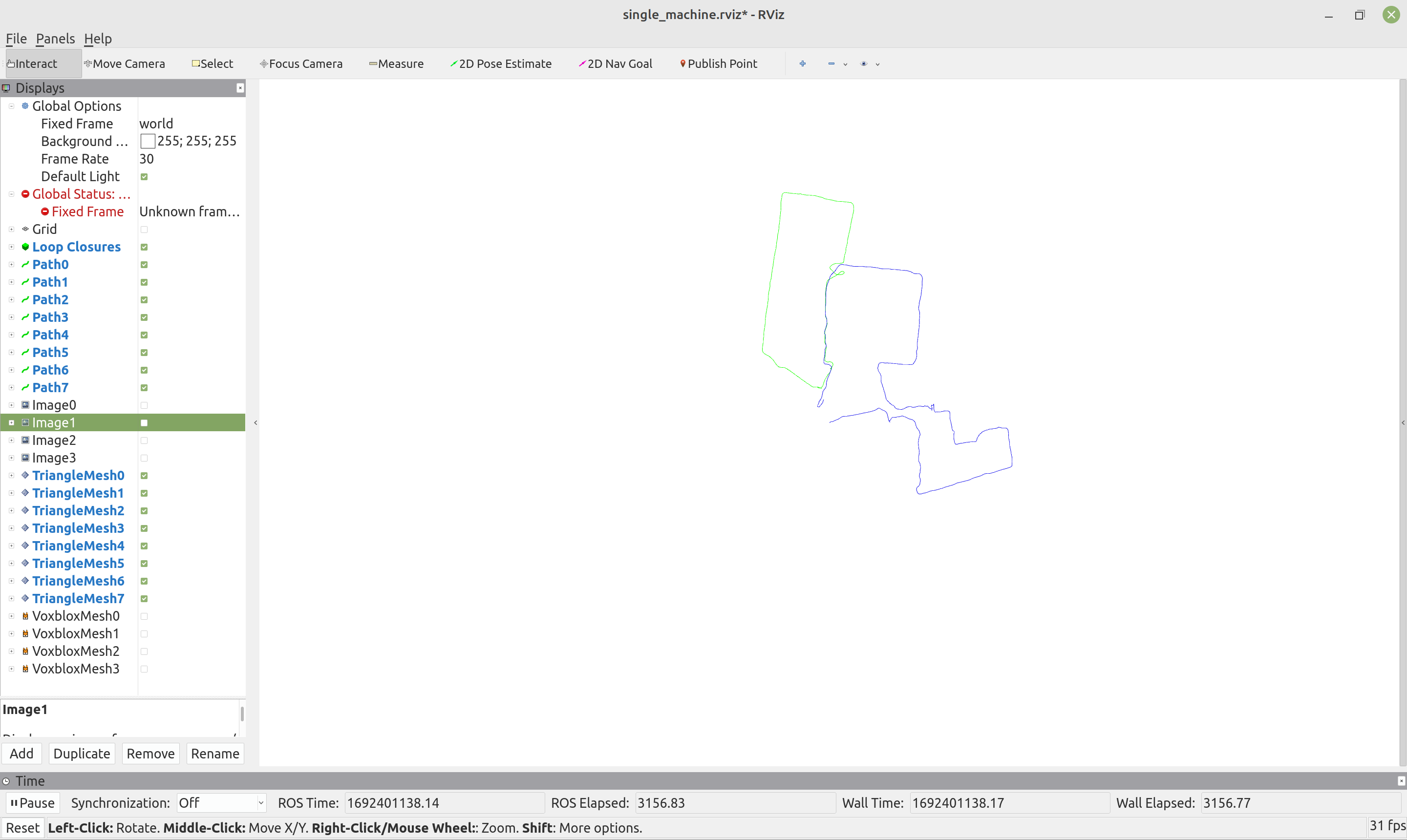Open the Panels menu
Image resolution: width=1407 pixels, height=840 pixels.
(55, 38)
